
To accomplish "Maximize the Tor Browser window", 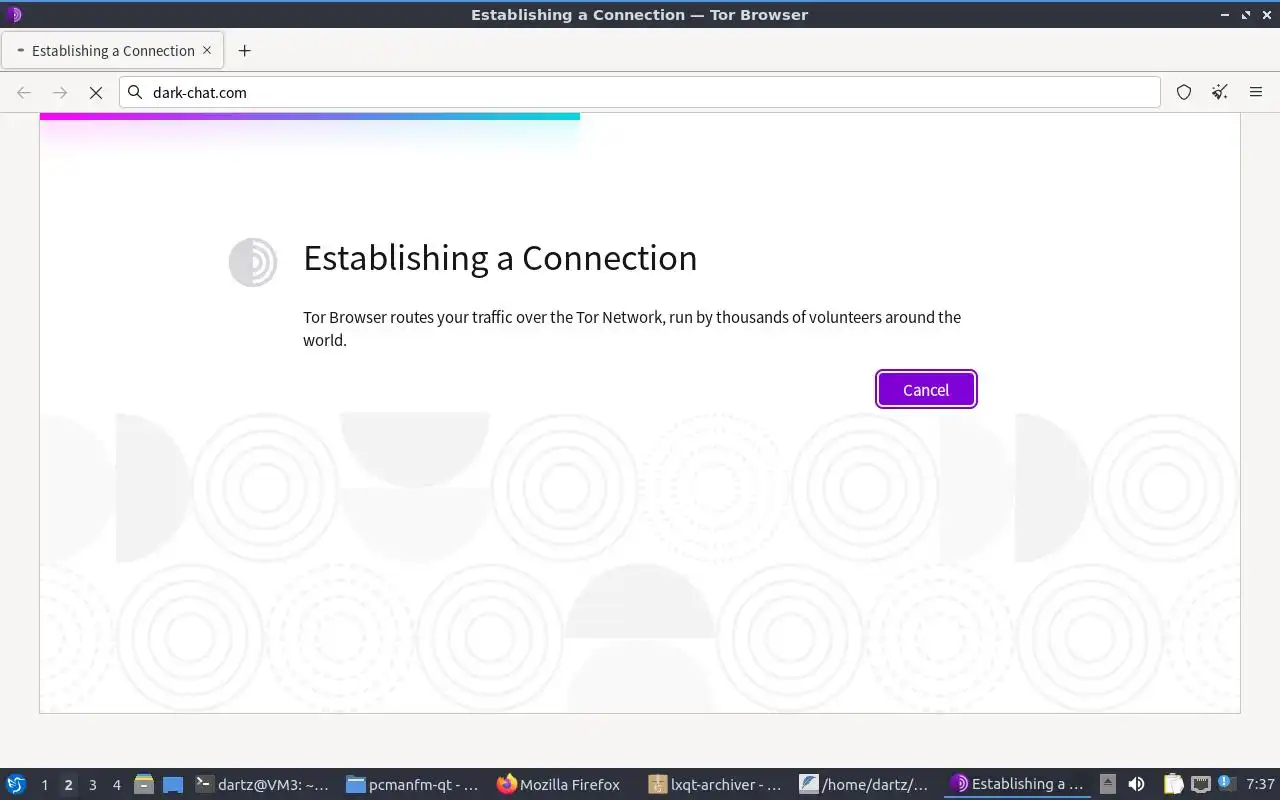I will click(x=1246, y=14).
